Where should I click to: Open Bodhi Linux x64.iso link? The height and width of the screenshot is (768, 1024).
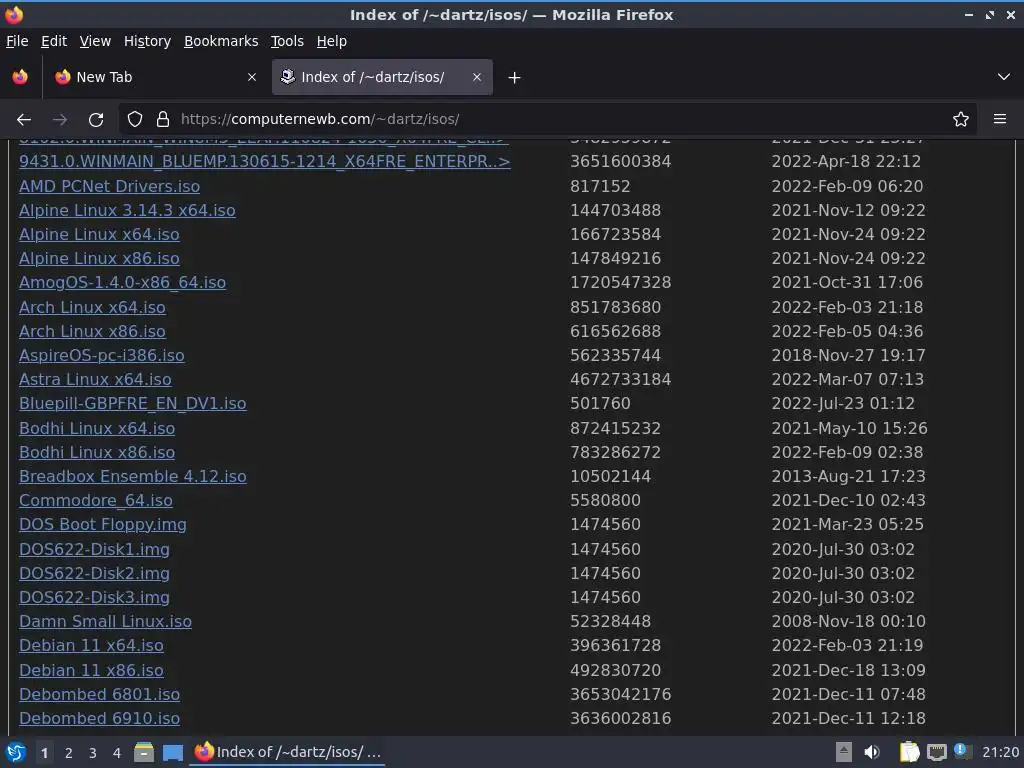click(x=97, y=428)
